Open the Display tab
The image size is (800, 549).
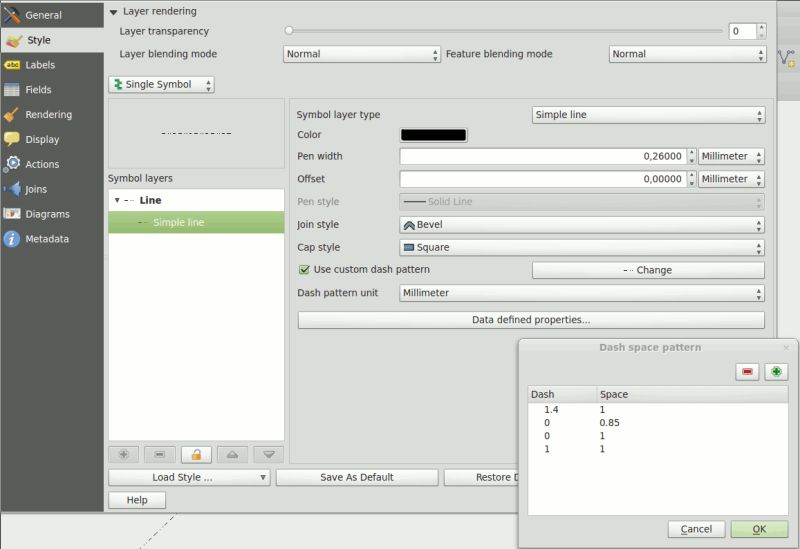[x=52, y=139]
